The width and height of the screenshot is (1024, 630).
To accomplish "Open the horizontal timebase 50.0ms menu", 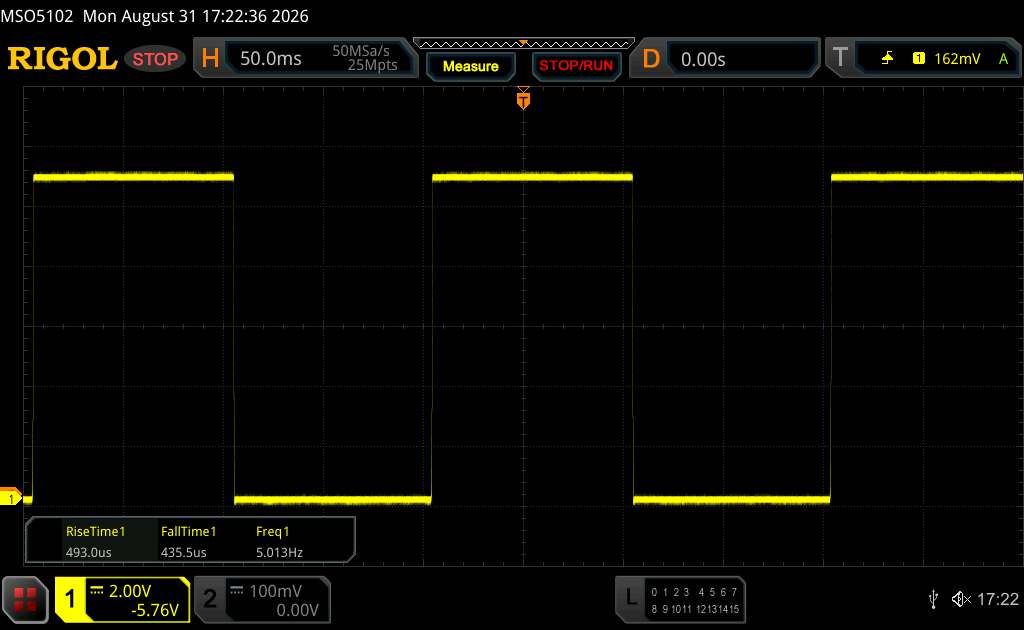I will tap(305, 58).
